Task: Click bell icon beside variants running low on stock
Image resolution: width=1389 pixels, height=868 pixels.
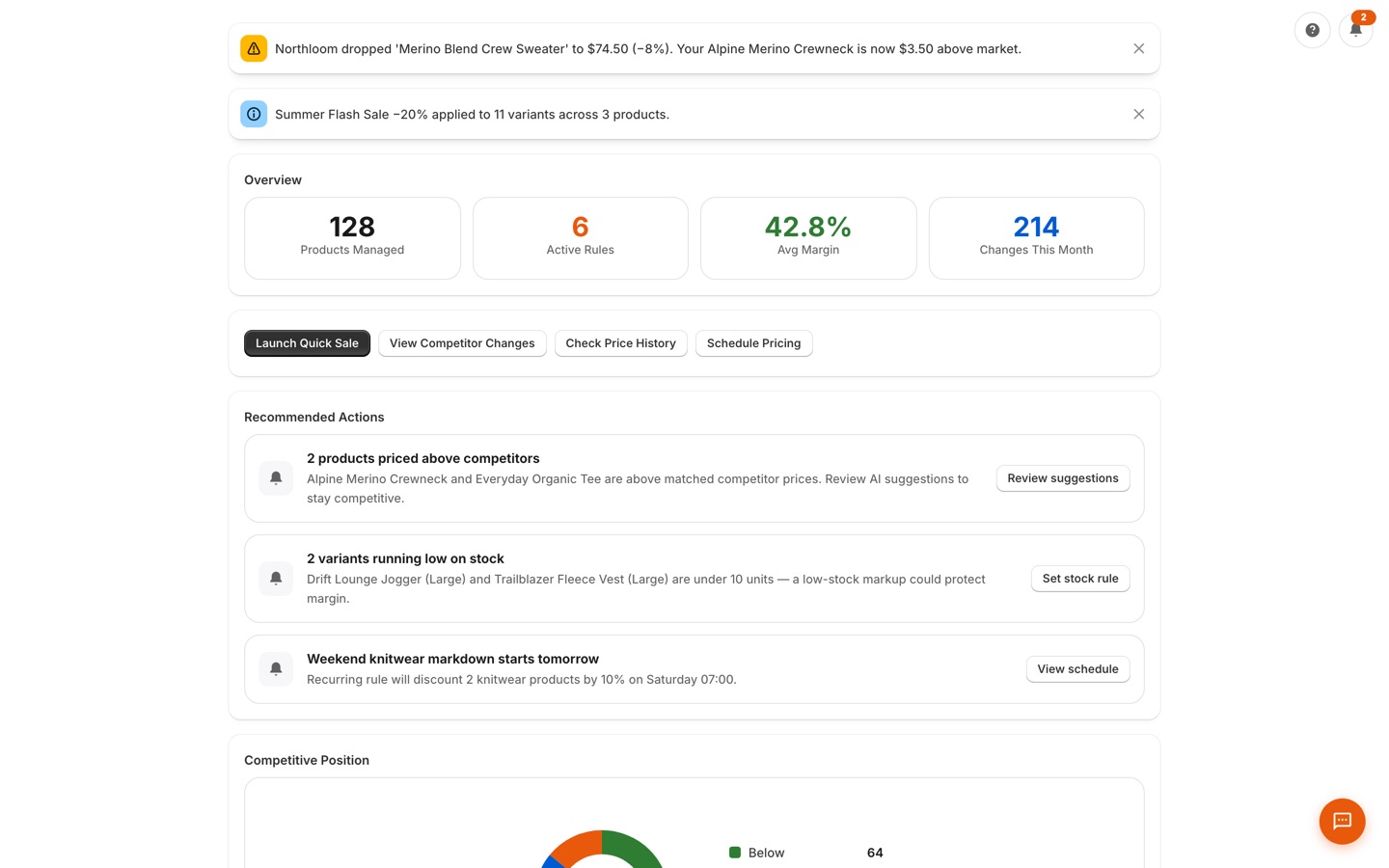Action: [276, 579]
